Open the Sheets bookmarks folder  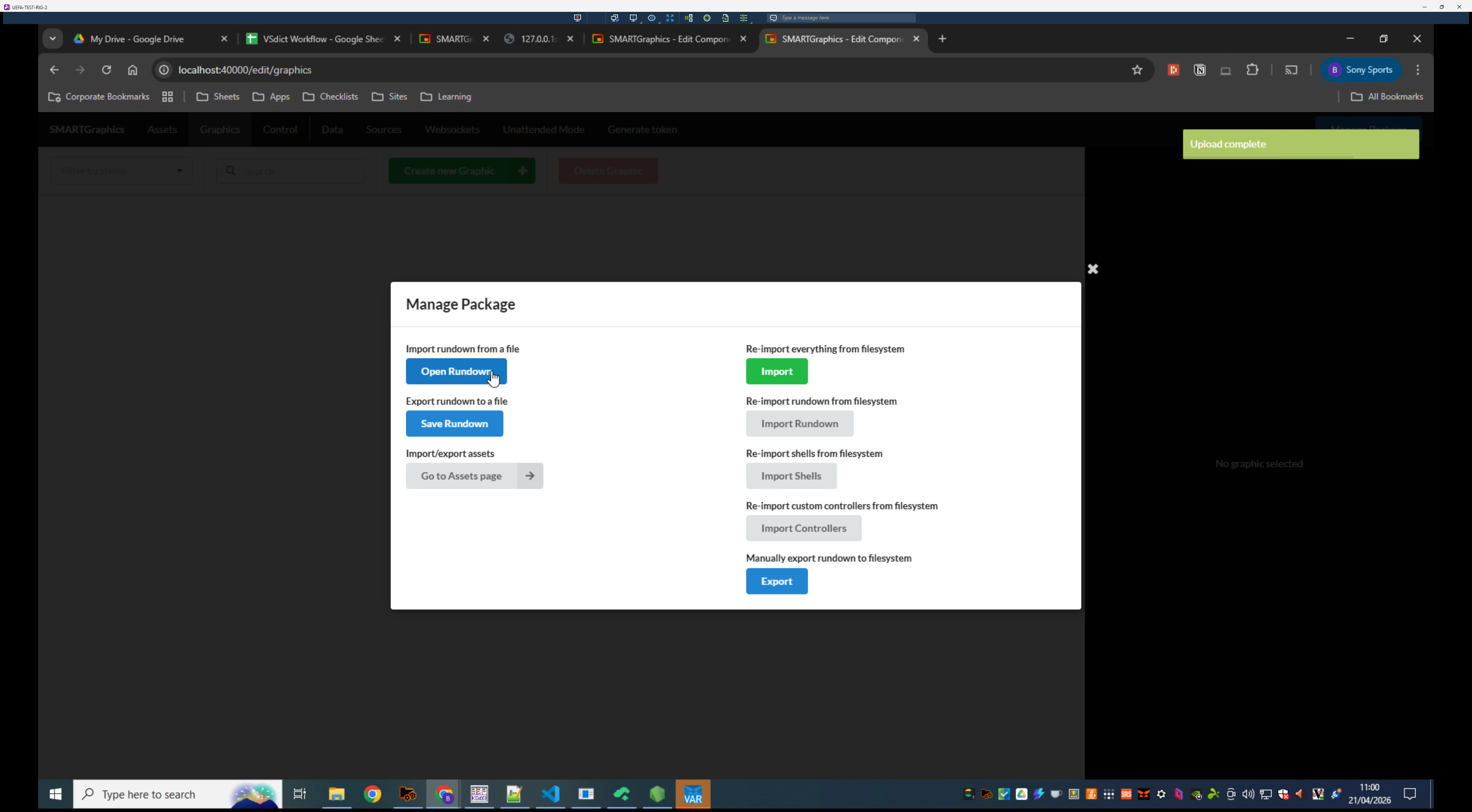coord(218,97)
